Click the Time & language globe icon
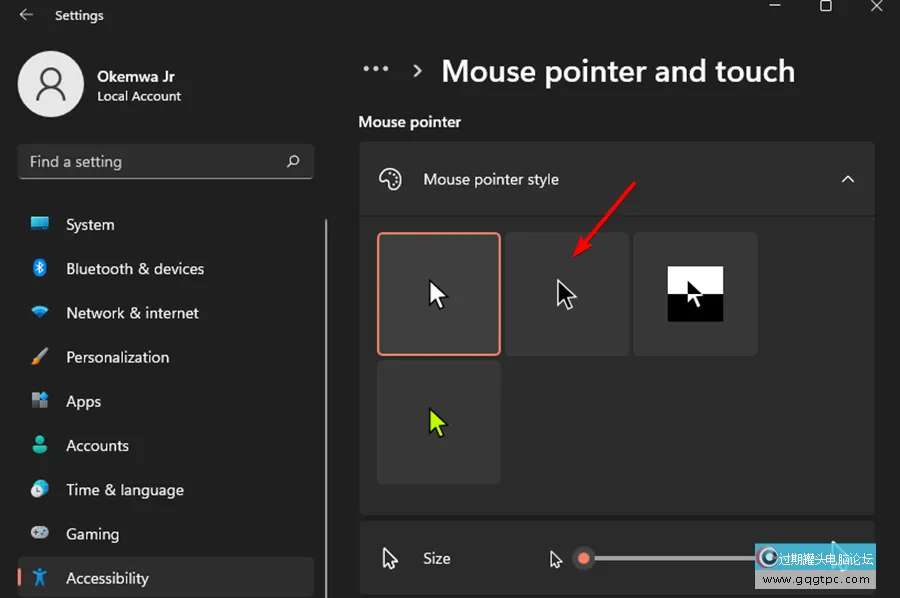Screen dimensions: 900x598 coord(40,489)
